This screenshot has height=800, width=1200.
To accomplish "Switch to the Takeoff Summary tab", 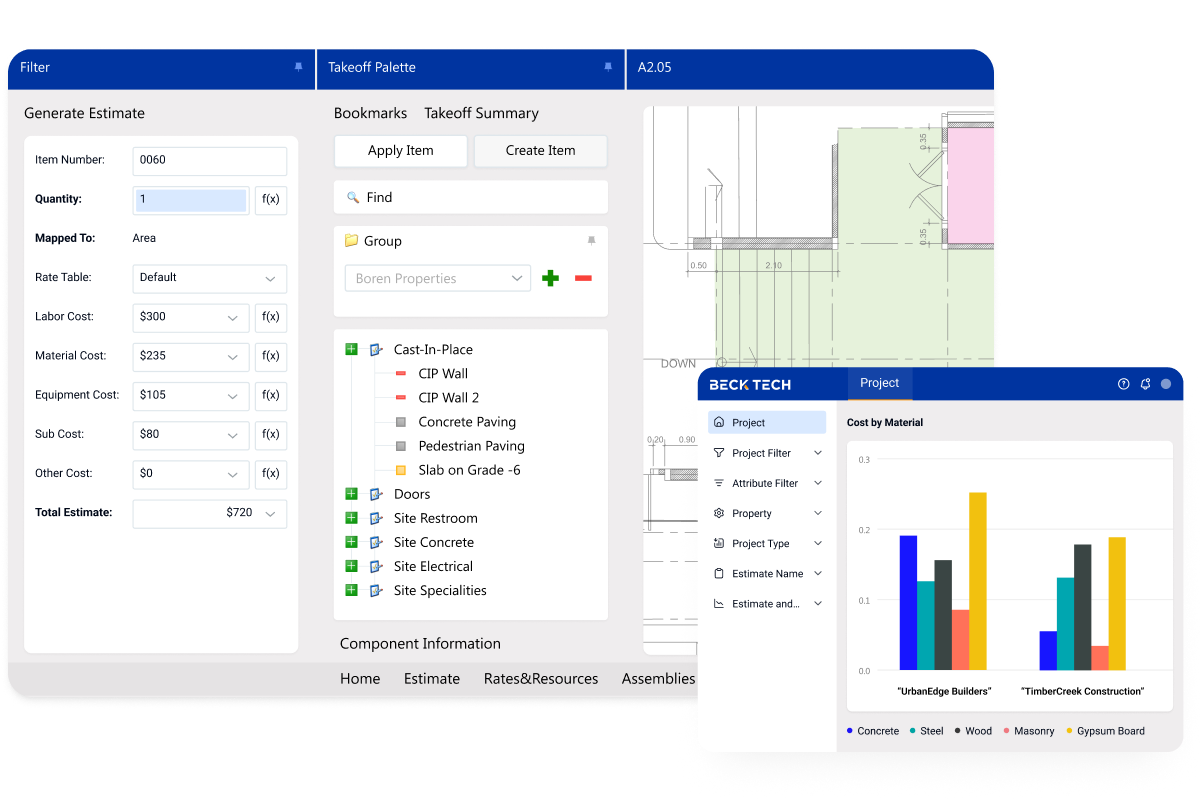I will pyautogui.click(x=481, y=113).
